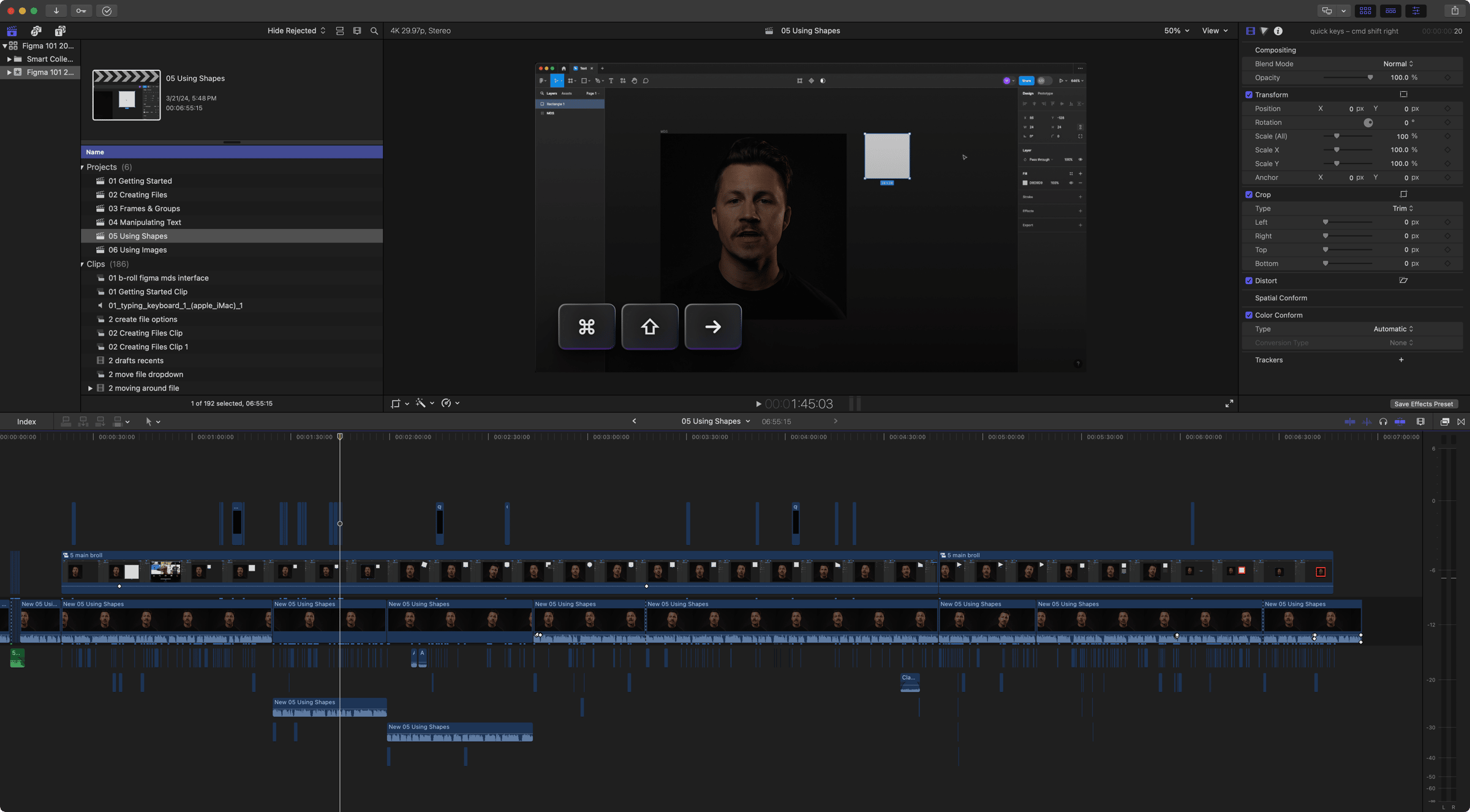Screen dimensions: 1470x812
Task: Click the Save Effects Preset button
Action: click(1423, 404)
